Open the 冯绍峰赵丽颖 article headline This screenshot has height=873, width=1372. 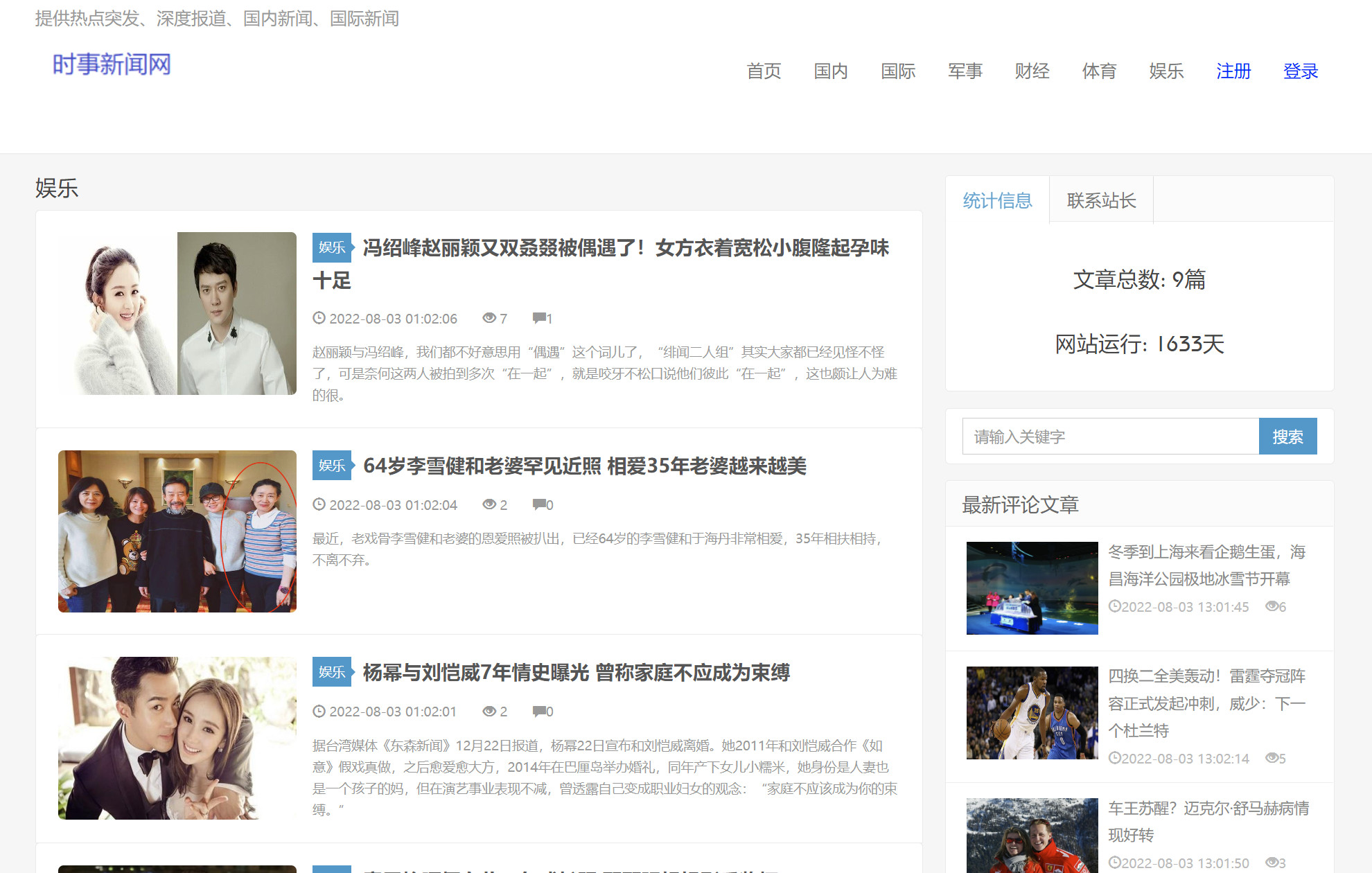coord(601,263)
